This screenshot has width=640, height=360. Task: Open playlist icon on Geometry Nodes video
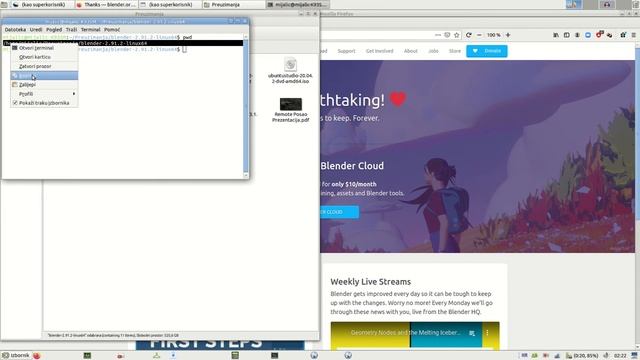[x=472, y=333]
